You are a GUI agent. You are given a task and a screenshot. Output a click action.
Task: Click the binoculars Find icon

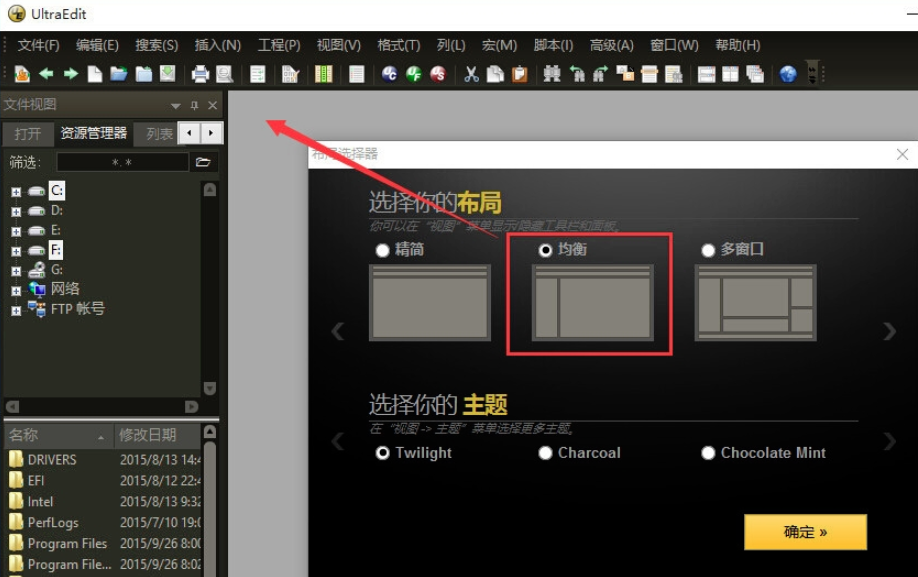551,74
